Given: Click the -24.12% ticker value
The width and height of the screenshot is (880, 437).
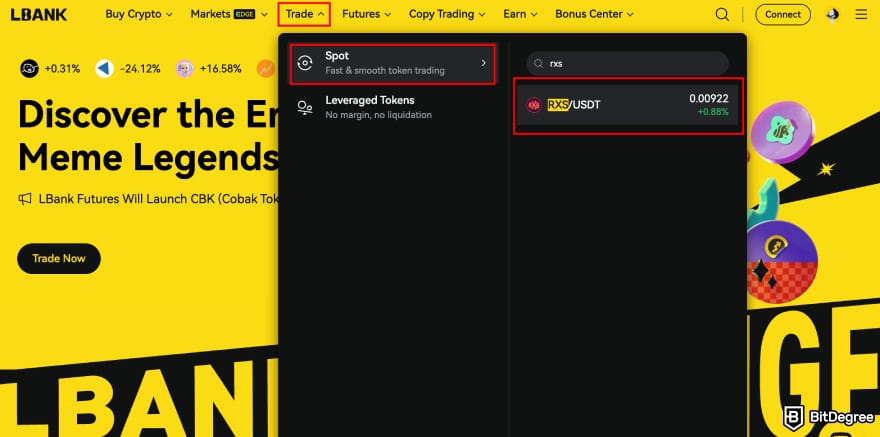Looking at the screenshot, I should 140,69.
